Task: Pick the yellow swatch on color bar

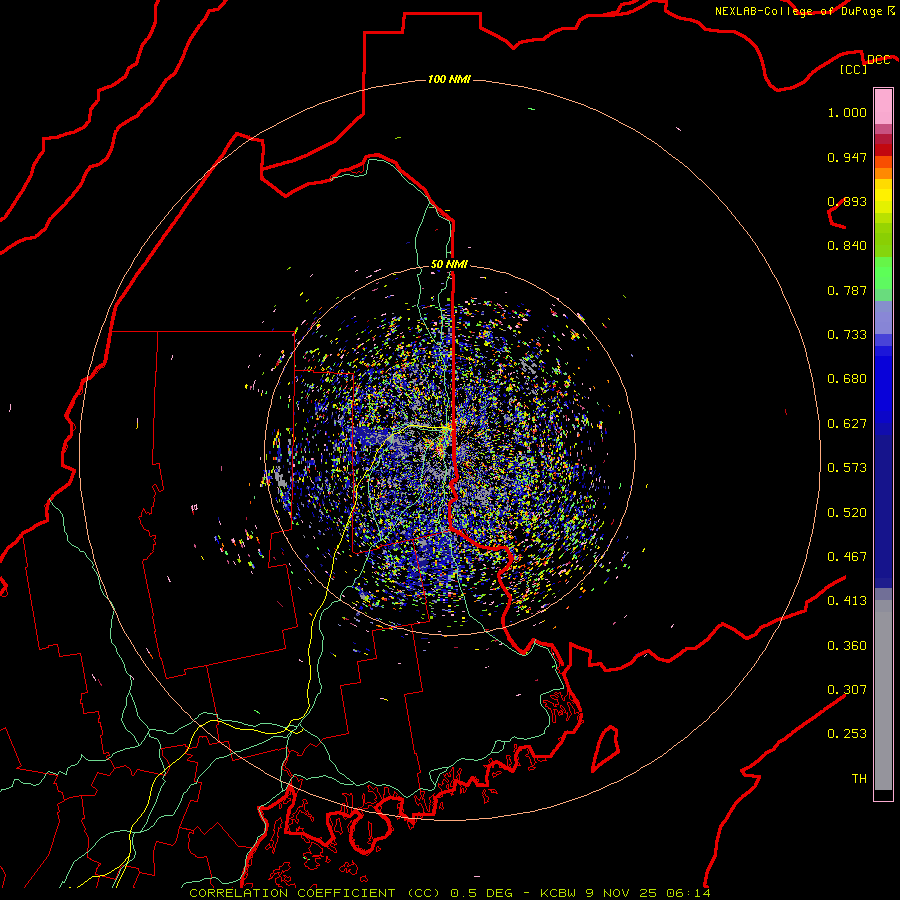Action: click(883, 196)
